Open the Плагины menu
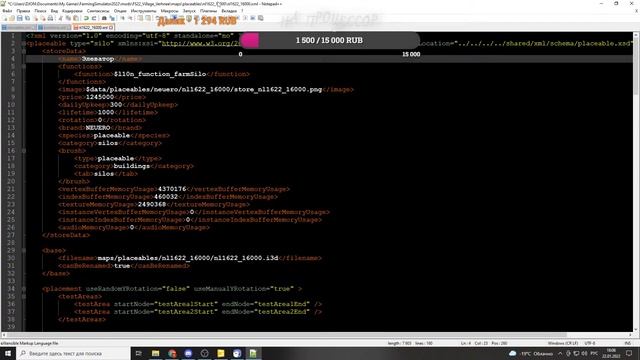 (x=209, y=11)
